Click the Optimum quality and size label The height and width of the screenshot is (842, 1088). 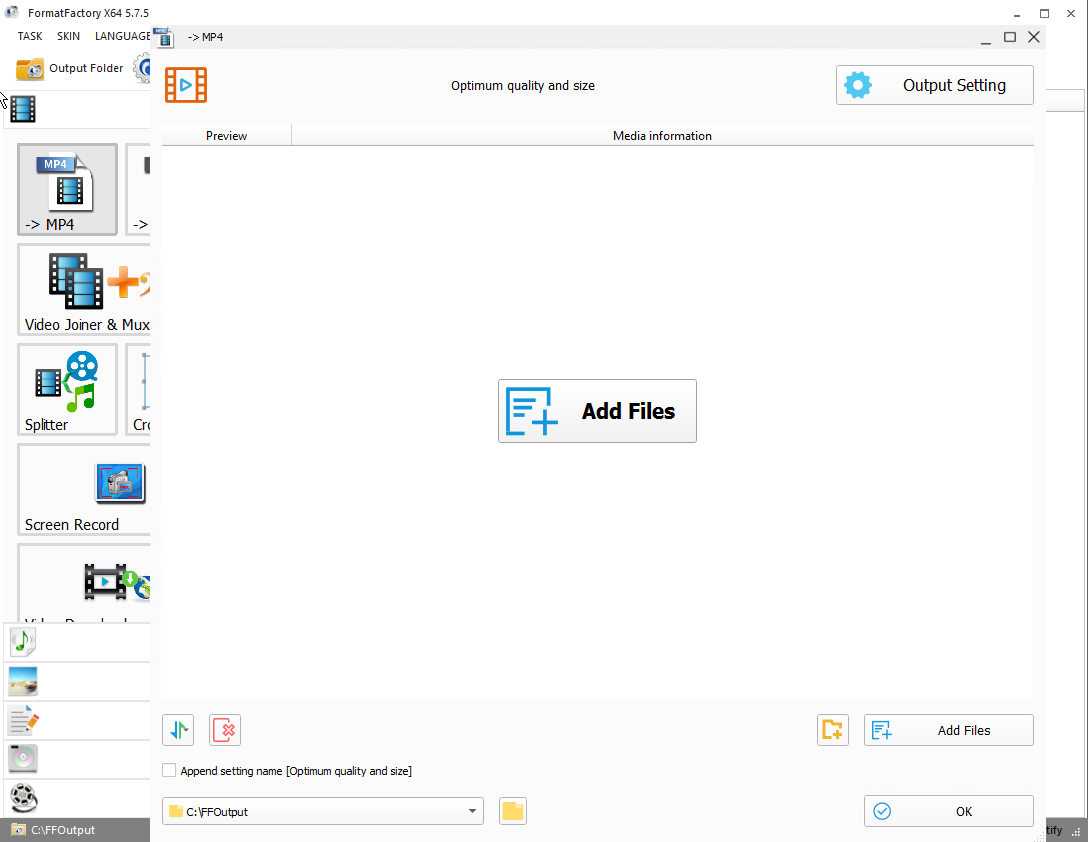[522, 85]
